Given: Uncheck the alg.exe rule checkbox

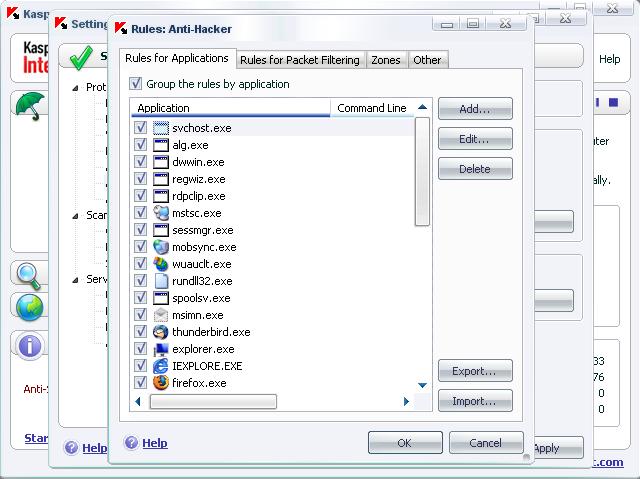Looking at the screenshot, I should 140,145.
